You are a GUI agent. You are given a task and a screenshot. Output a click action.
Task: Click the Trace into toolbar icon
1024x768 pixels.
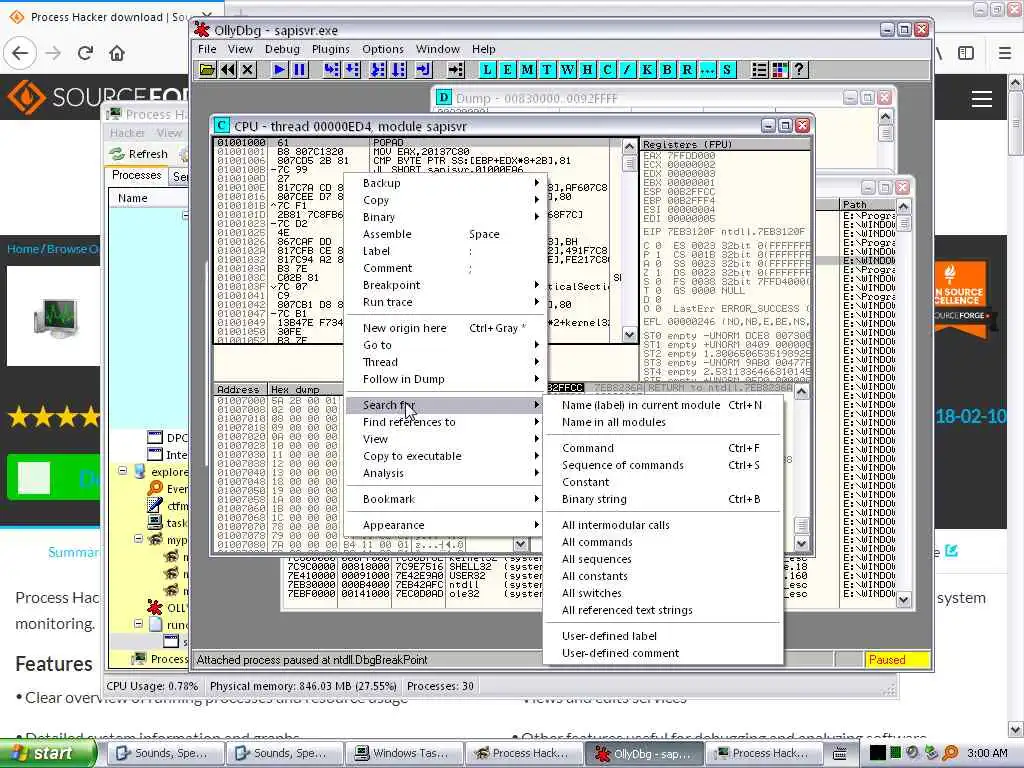377,70
